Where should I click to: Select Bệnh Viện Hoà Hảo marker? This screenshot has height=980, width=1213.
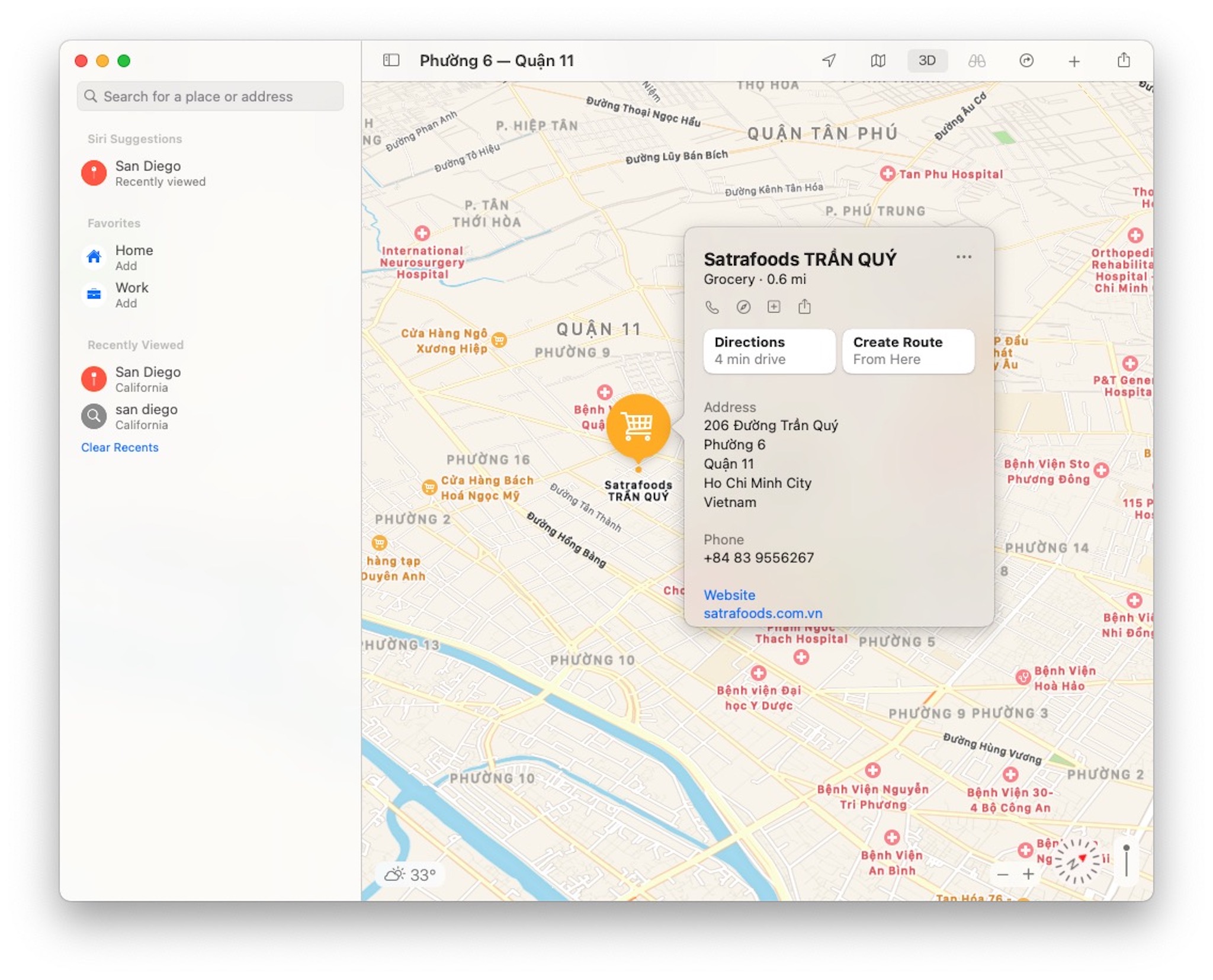click(x=1023, y=677)
